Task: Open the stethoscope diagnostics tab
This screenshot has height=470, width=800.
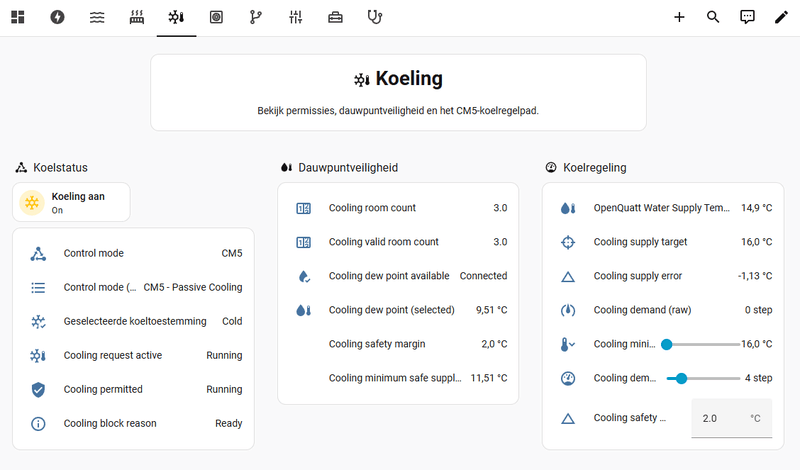Action: [375, 17]
